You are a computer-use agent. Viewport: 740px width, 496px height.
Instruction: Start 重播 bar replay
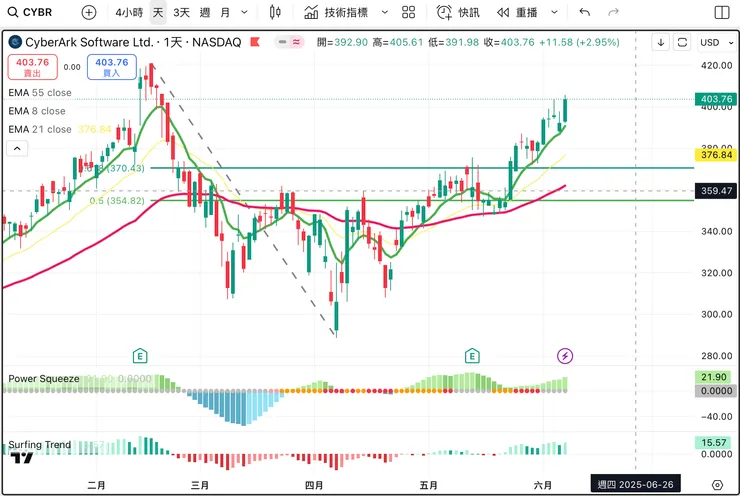(518, 12)
